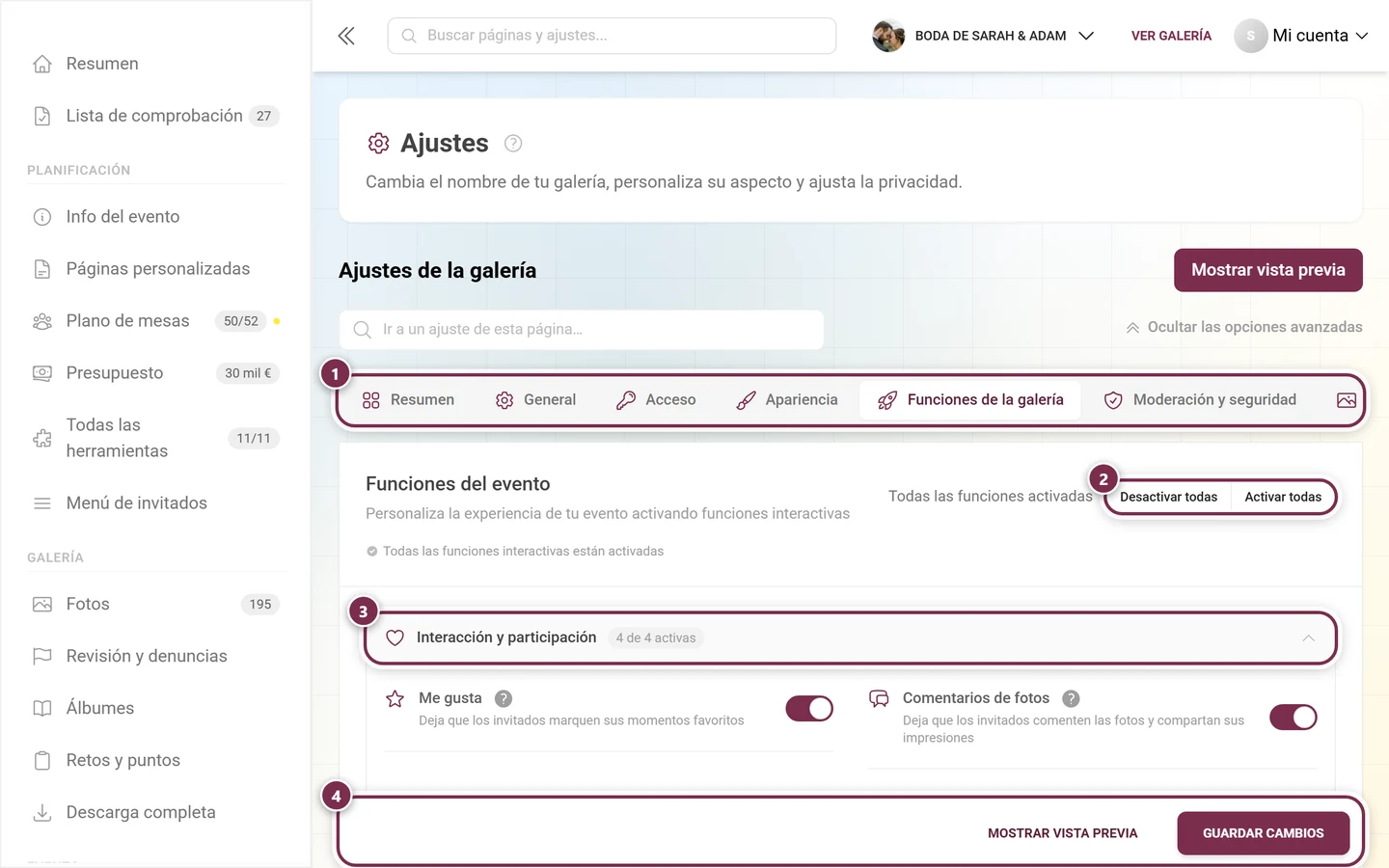The height and width of the screenshot is (868, 1389).
Task: Click the puzzle icon for Todas las herramientas
Action: click(x=42, y=438)
